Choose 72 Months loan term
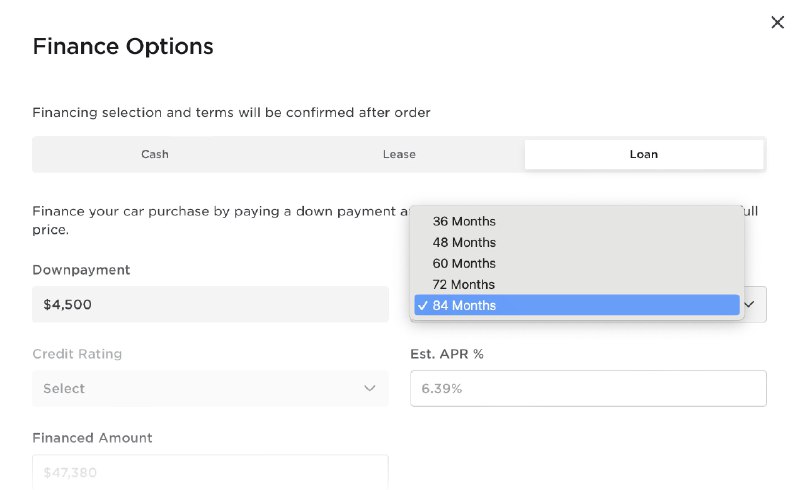The width and height of the screenshot is (800, 490). (x=577, y=284)
